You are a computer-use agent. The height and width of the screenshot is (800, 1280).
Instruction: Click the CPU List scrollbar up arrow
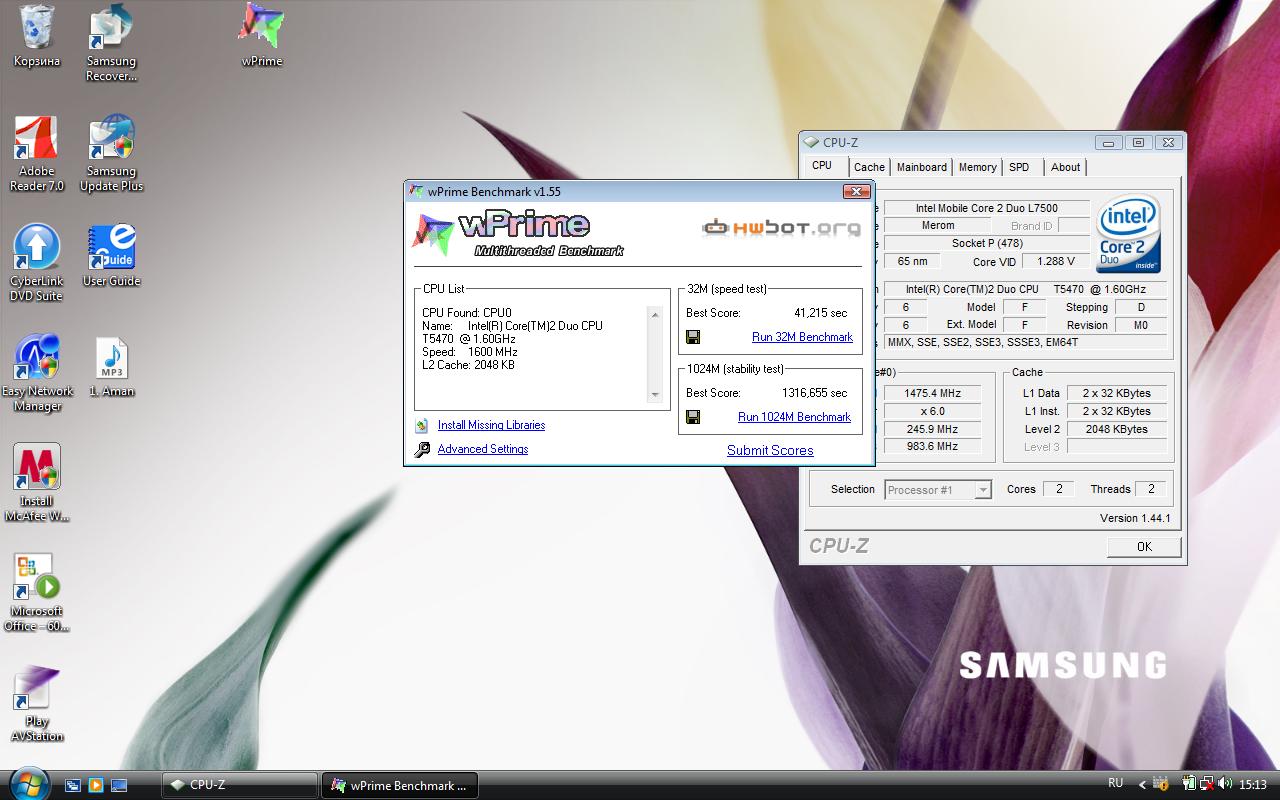pos(656,315)
